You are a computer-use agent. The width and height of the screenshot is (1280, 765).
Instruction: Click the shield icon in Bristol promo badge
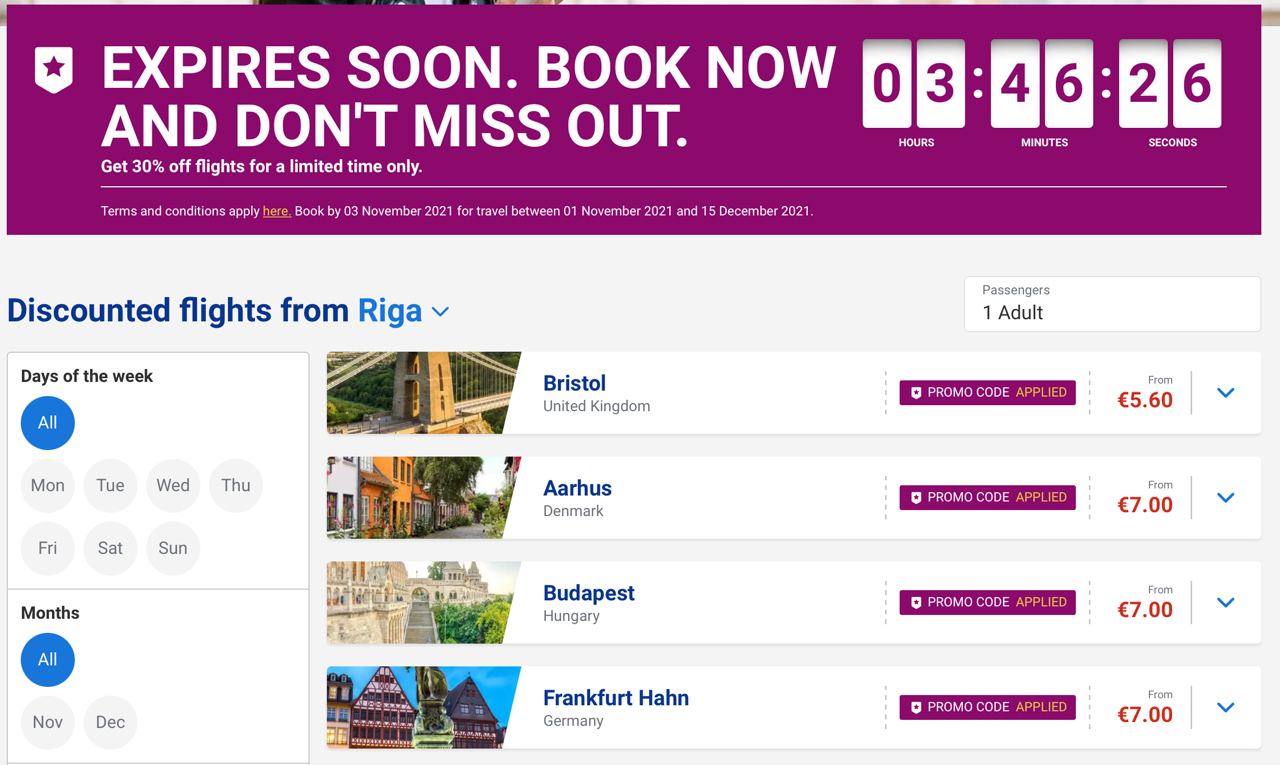pos(915,393)
